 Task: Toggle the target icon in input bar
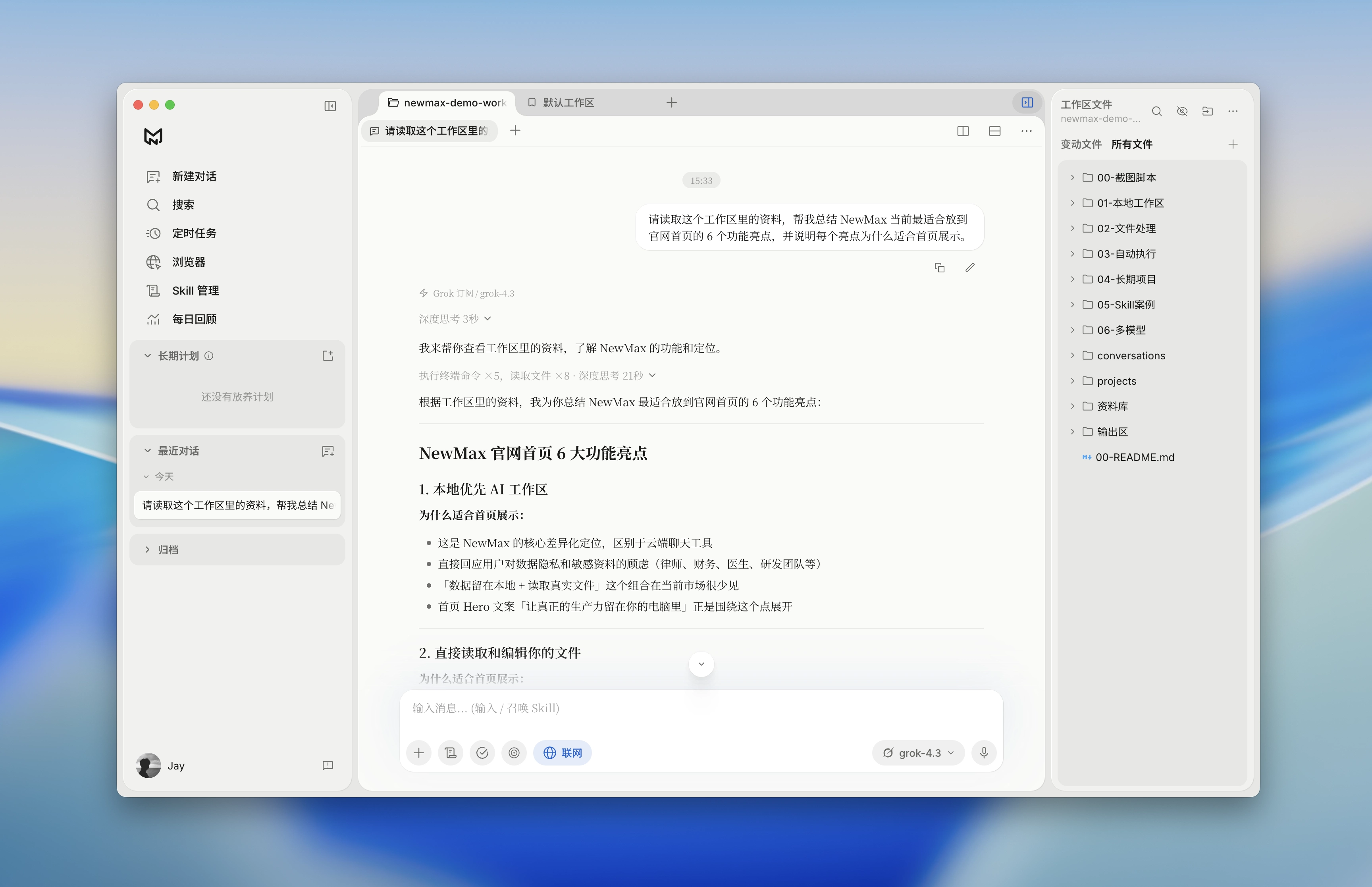514,753
